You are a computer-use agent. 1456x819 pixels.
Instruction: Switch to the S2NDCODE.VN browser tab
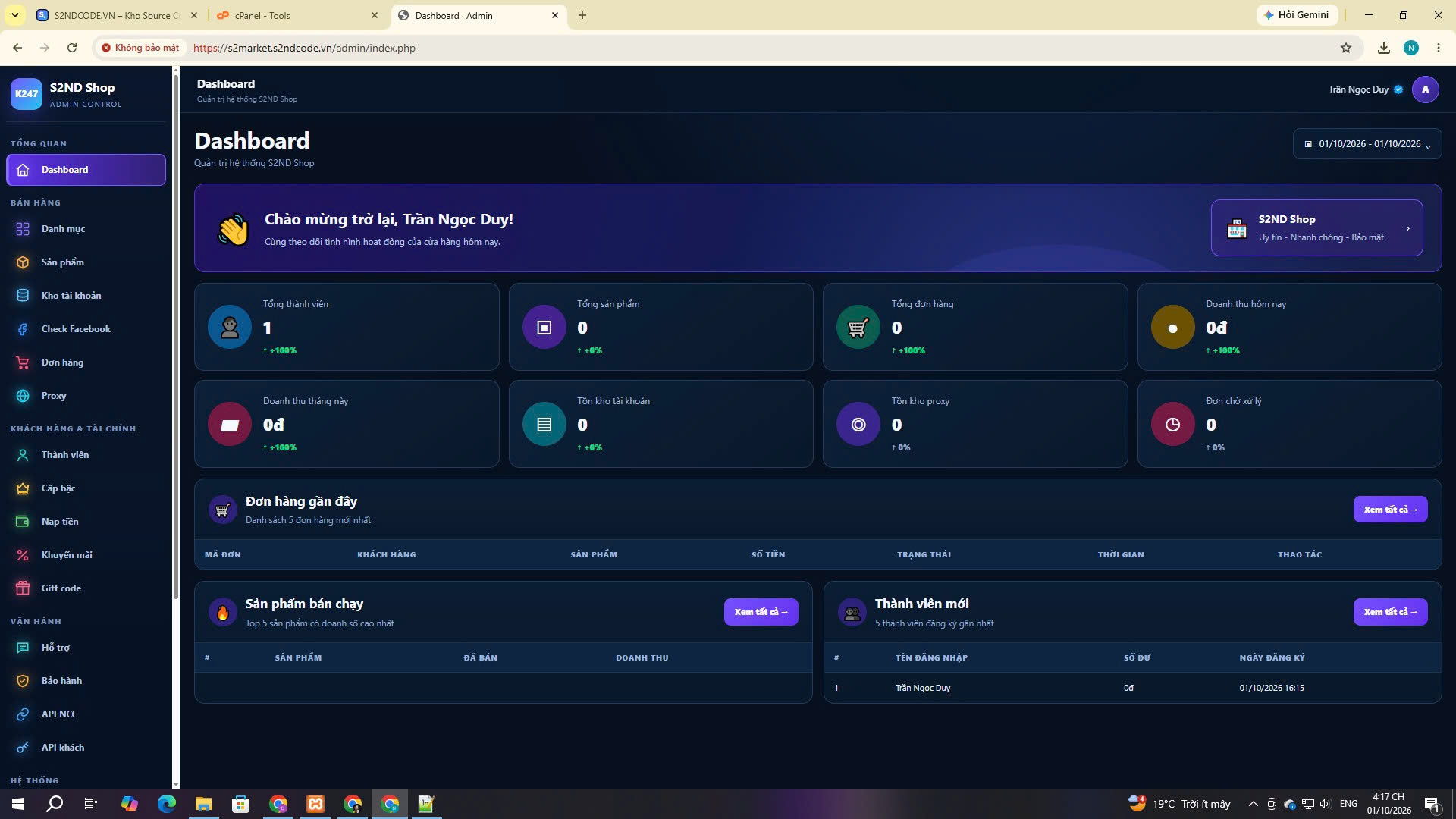[118, 15]
